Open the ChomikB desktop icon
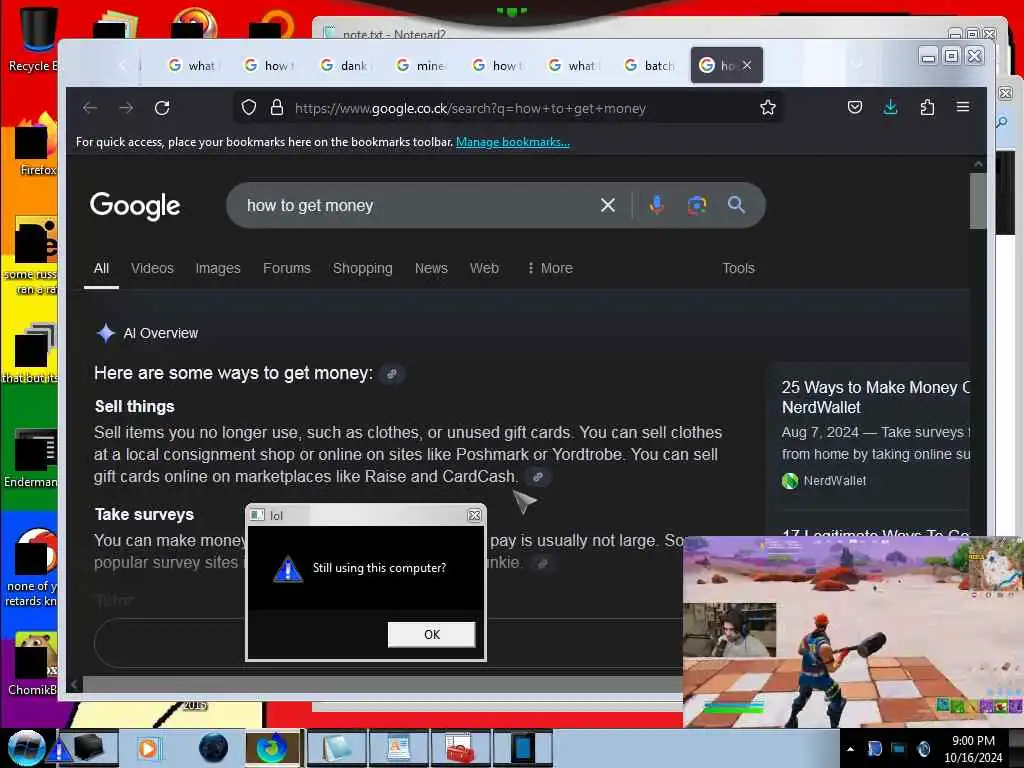 pos(31,663)
